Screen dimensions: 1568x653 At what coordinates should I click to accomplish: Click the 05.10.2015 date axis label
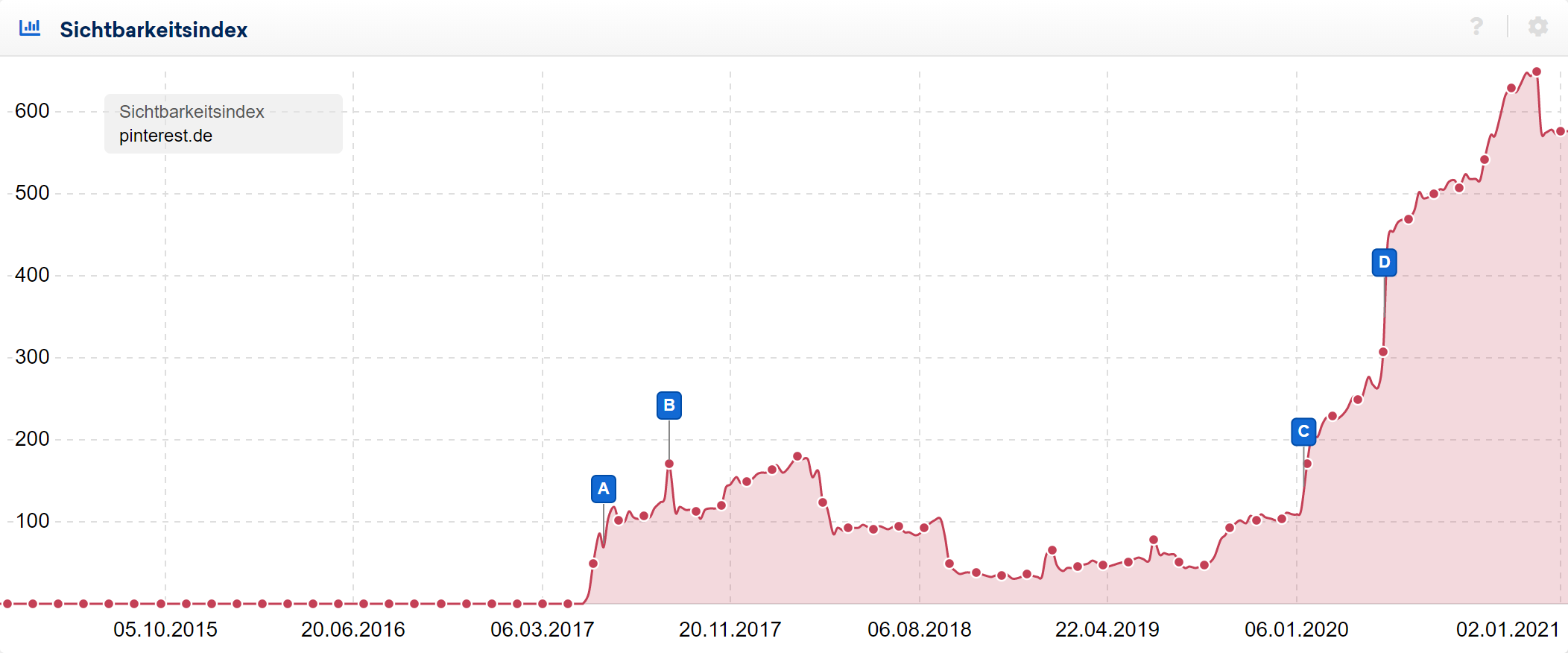pos(165,630)
